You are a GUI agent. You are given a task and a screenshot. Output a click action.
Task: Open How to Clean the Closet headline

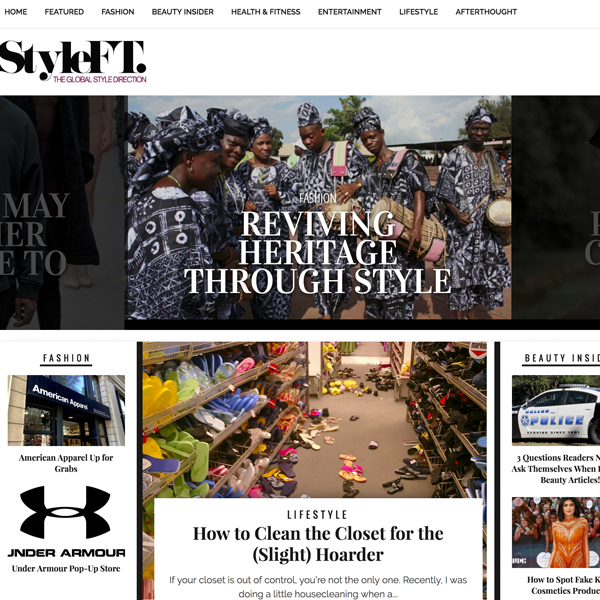pyautogui.click(x=318, y=544)
